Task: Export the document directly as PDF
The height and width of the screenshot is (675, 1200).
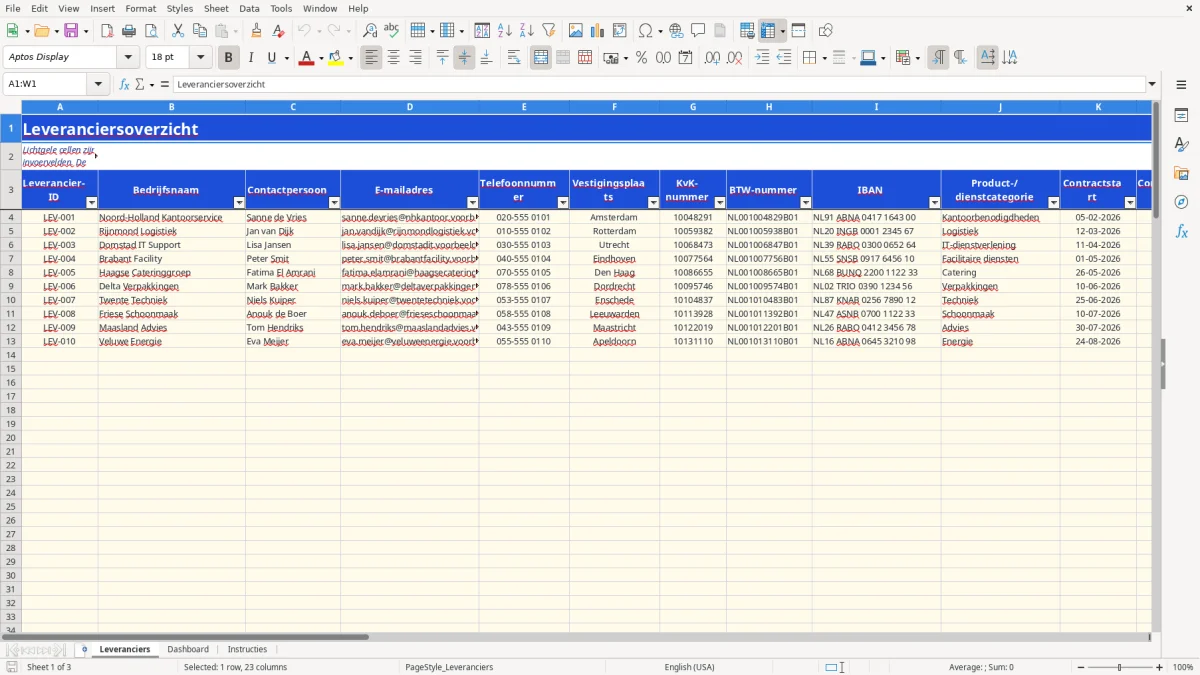Action: (107, 31)
